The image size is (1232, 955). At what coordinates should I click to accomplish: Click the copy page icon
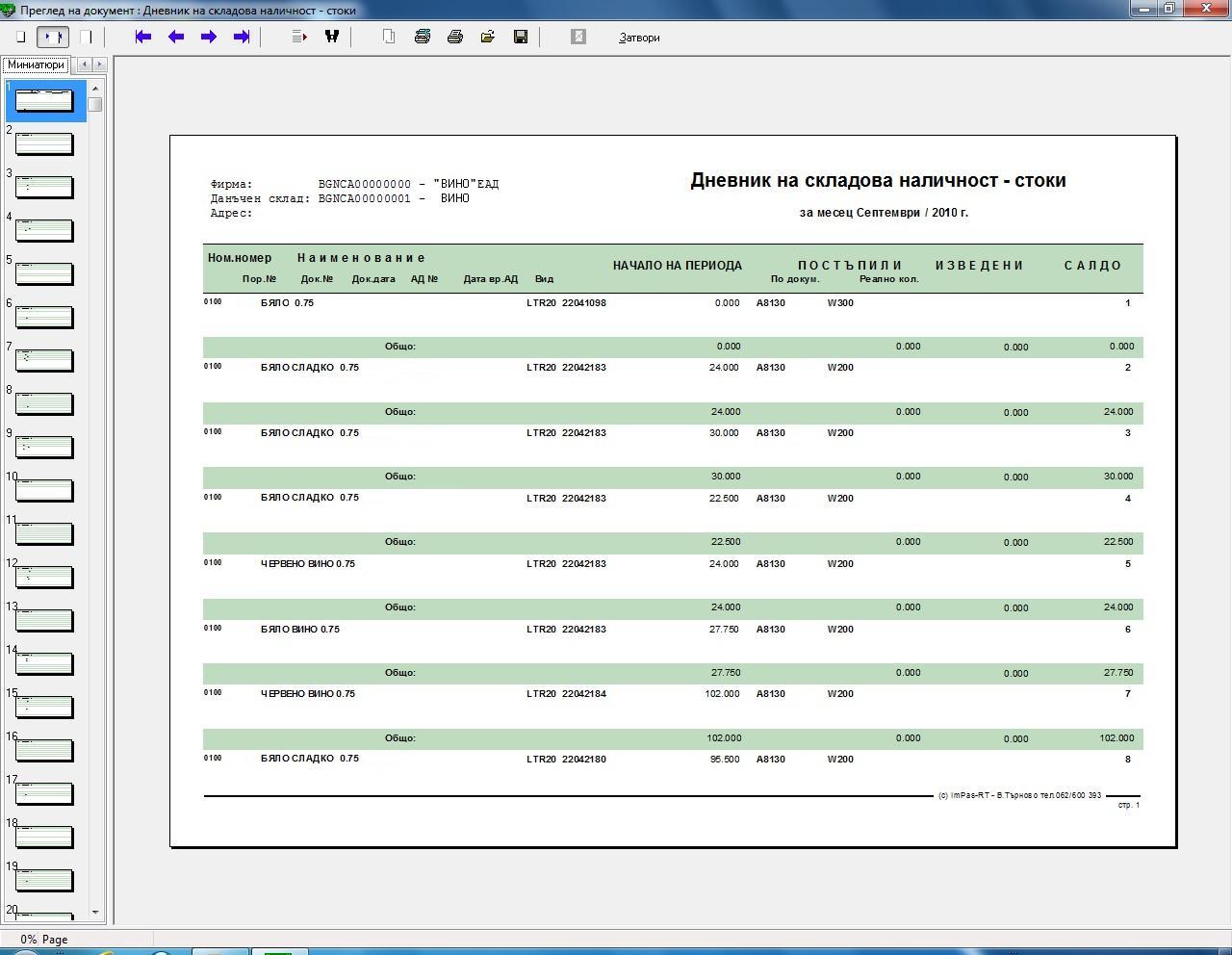click(389, 37)
